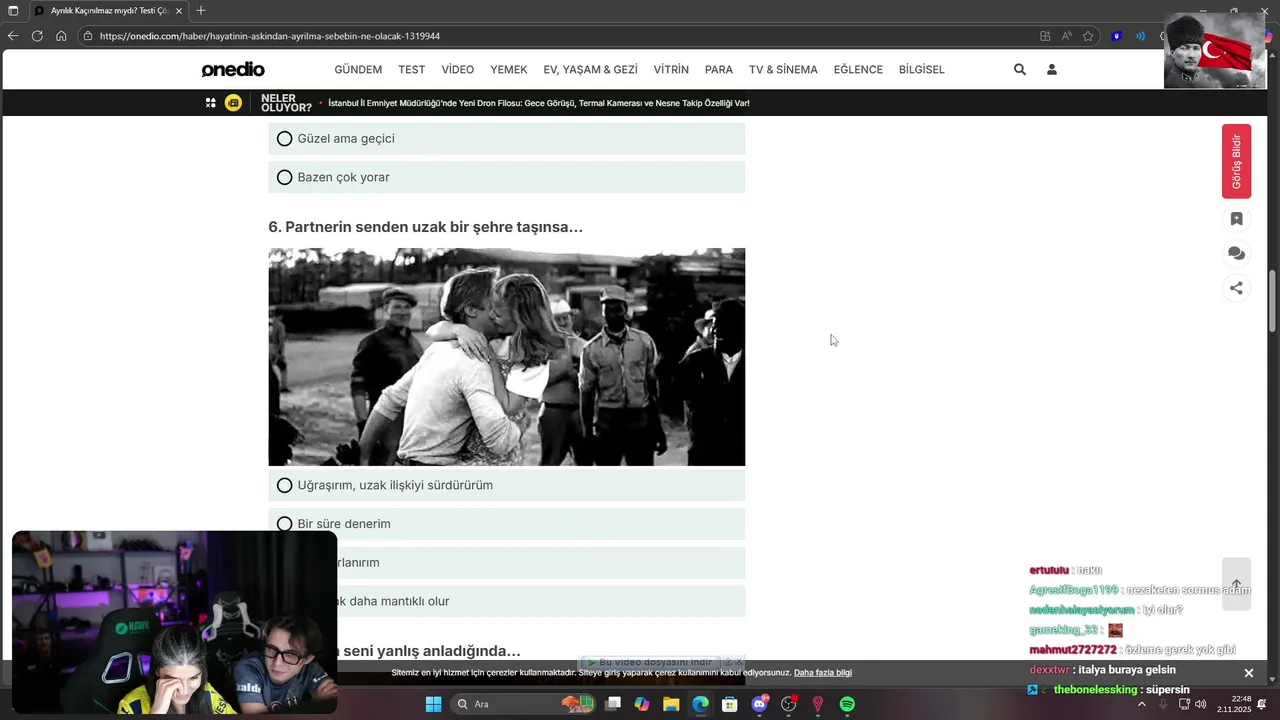Open the read aloud icon in address bar
Viewport: 1280px width, 720px height.
pyautogui.click(x=1066, y=36)
